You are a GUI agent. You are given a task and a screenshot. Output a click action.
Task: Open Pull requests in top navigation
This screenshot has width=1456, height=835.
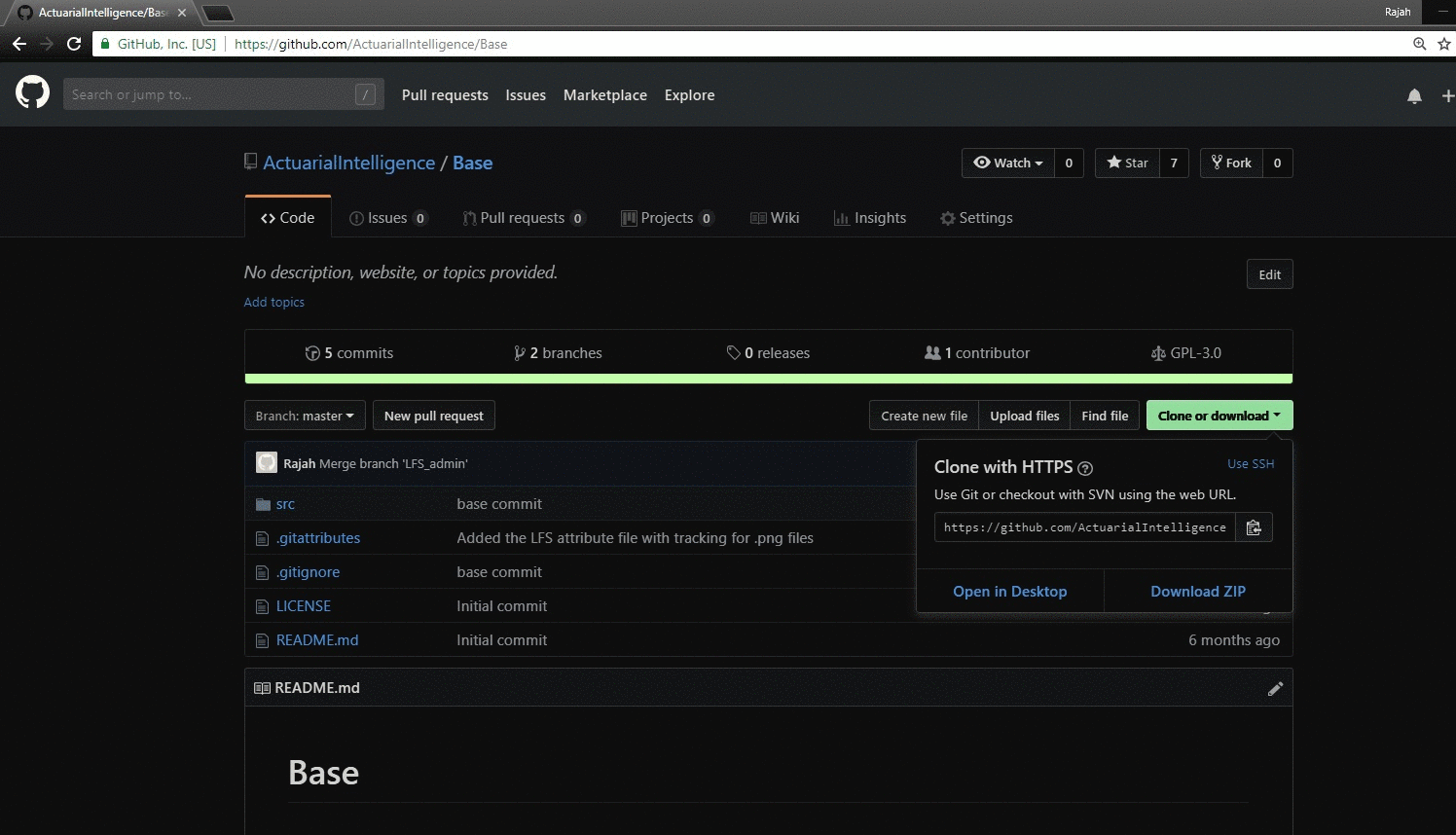point(445,95)
